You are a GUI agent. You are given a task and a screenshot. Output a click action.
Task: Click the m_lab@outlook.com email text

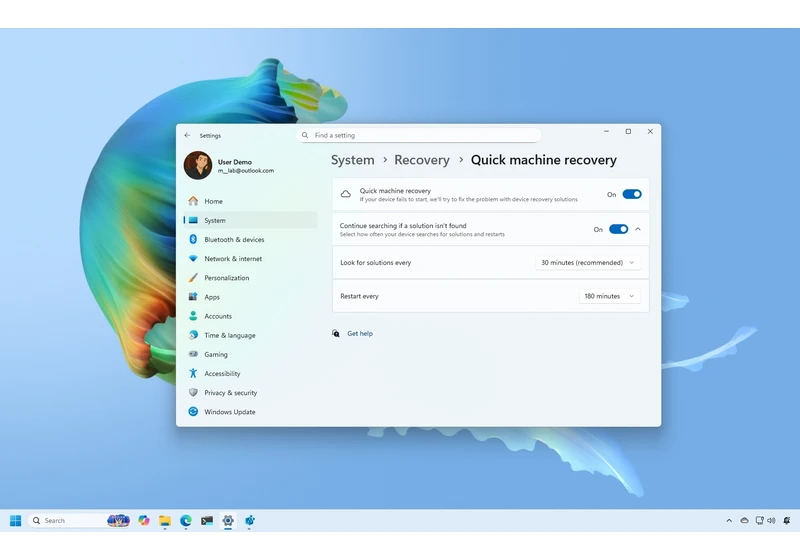click(246, 171)
